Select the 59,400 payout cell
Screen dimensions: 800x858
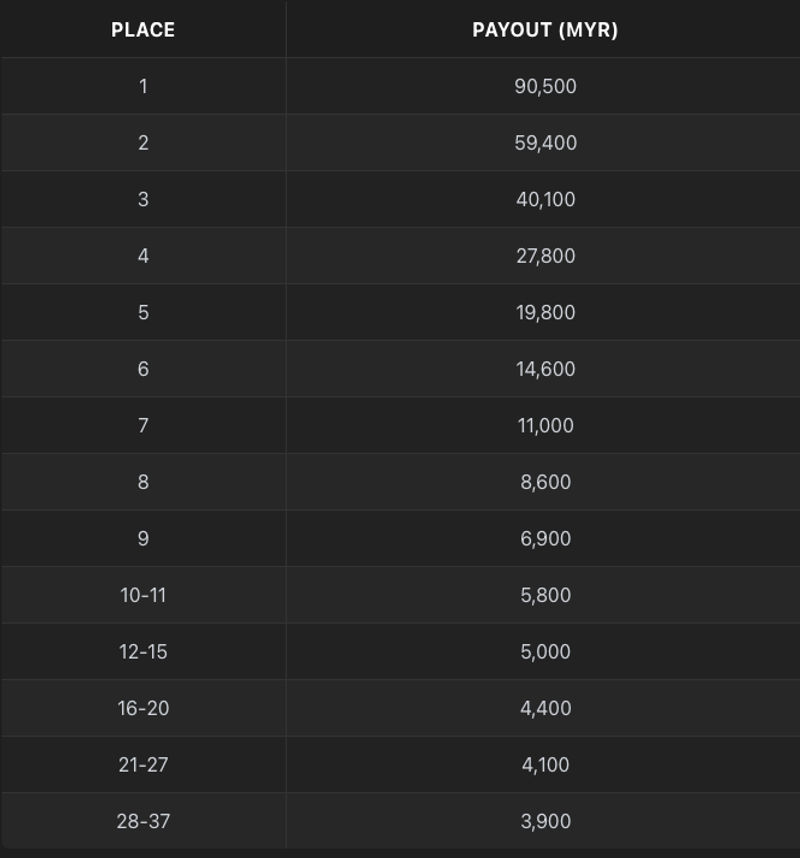coord(545,143)
